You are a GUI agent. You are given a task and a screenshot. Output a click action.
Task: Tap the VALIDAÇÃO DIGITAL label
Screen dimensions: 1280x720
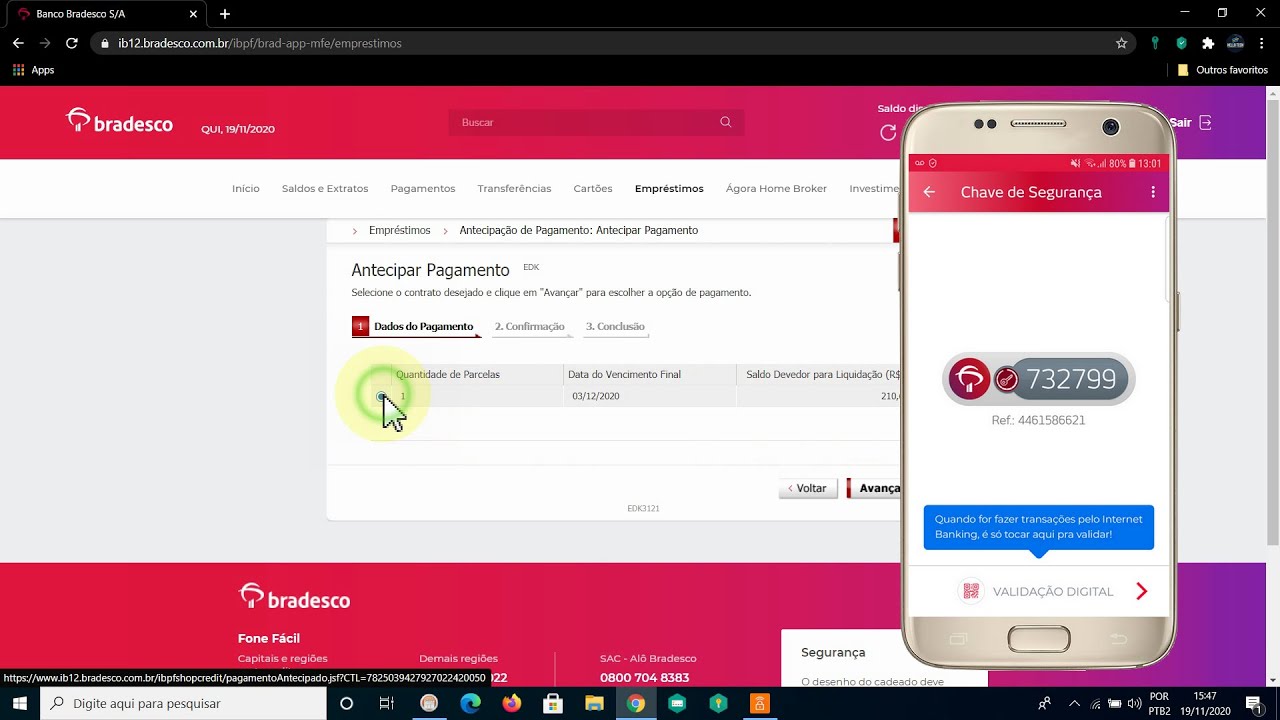tap(1053, 592)
